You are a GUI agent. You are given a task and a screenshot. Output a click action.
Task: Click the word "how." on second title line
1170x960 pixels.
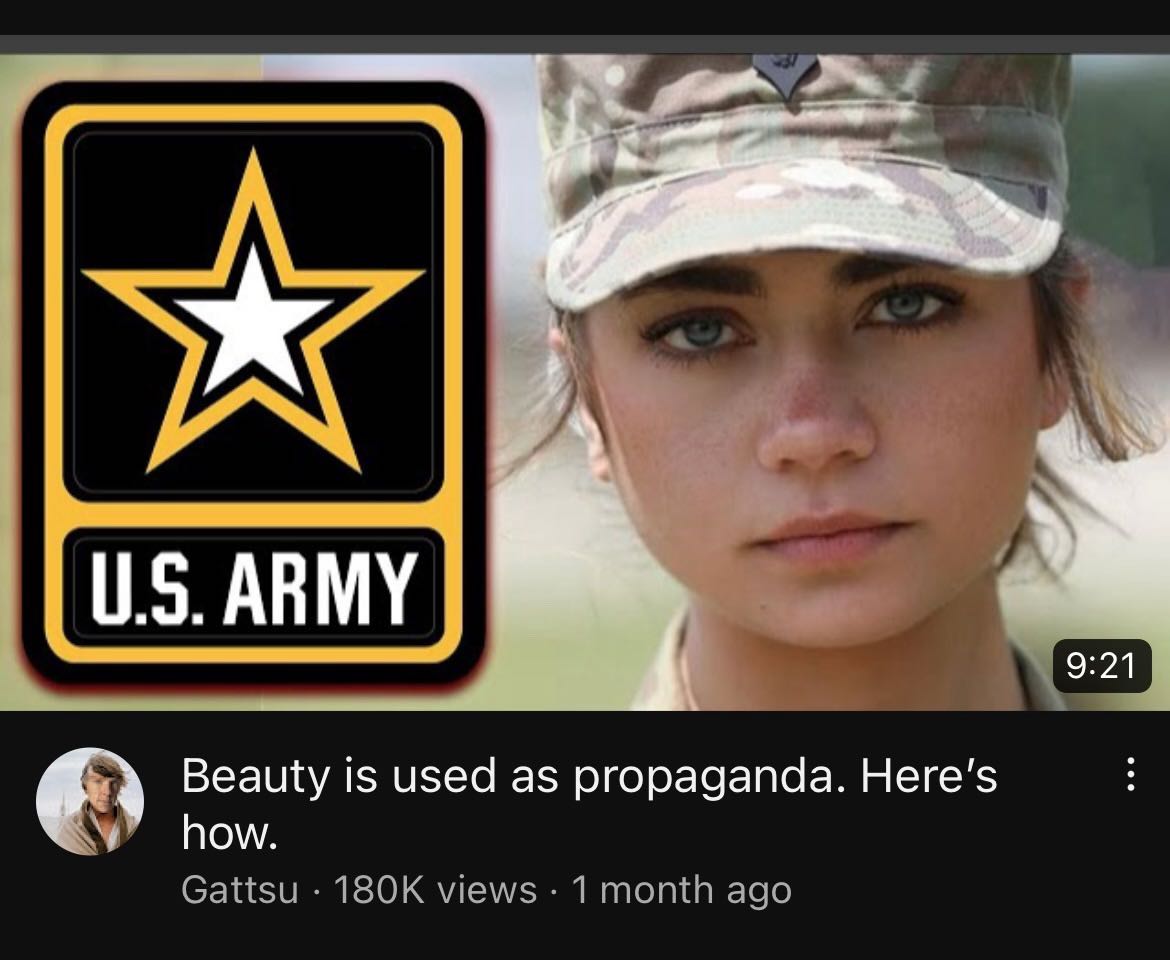click(x=230, y=834)
